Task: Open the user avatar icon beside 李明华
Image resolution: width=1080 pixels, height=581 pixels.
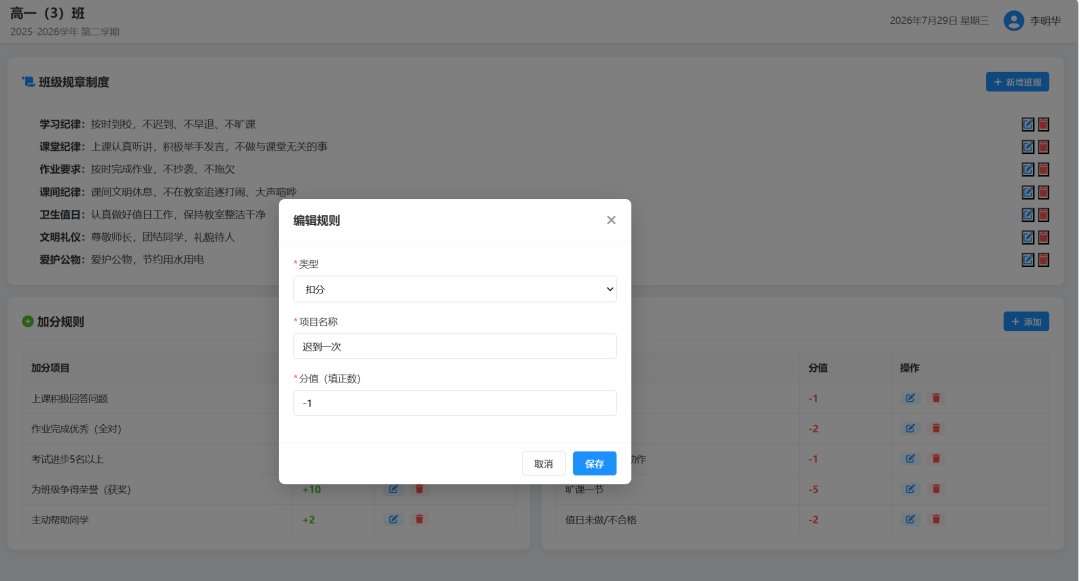Action: 1013,21
